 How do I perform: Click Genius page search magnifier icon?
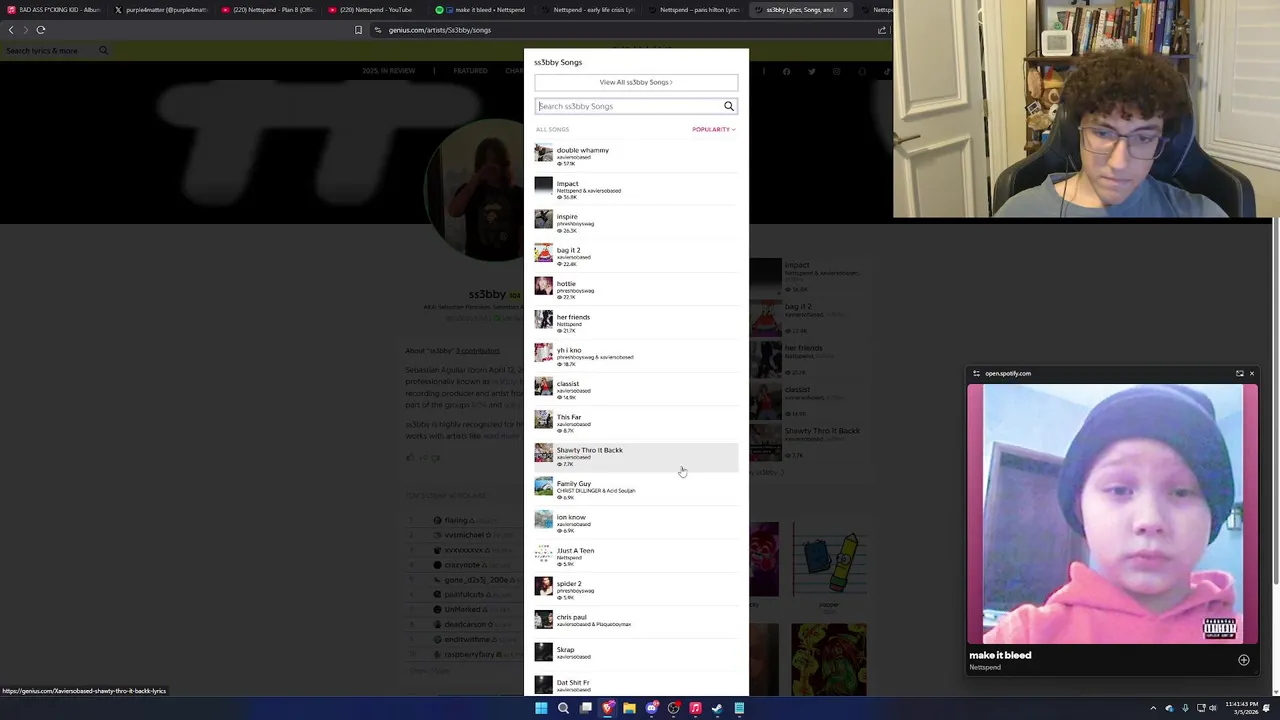pyautogui.click(x=103, y=50)
